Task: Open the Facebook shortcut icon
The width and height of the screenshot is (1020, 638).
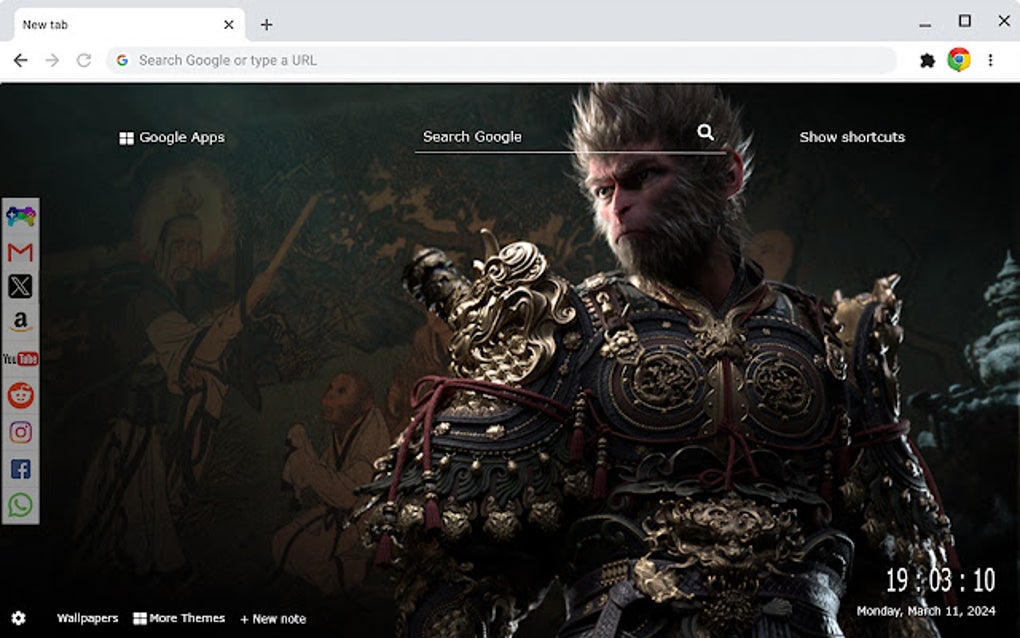Action: (21, 469)
